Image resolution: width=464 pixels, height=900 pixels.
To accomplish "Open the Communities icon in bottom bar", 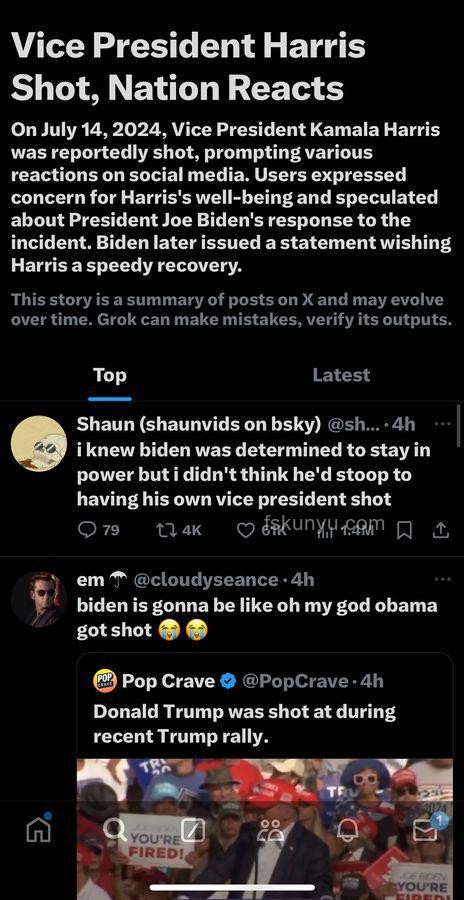I will [270, 830].
